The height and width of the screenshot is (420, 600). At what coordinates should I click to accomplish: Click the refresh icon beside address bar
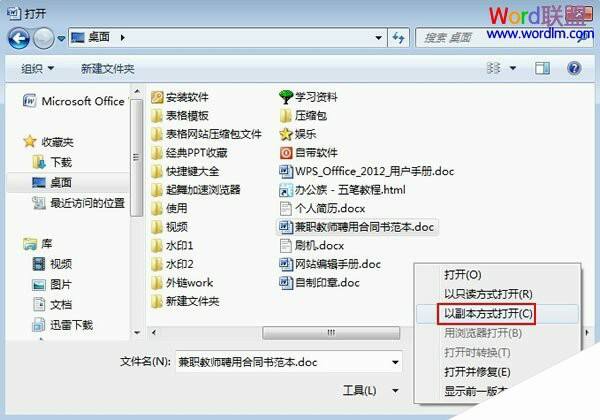(x=398, y=38)
